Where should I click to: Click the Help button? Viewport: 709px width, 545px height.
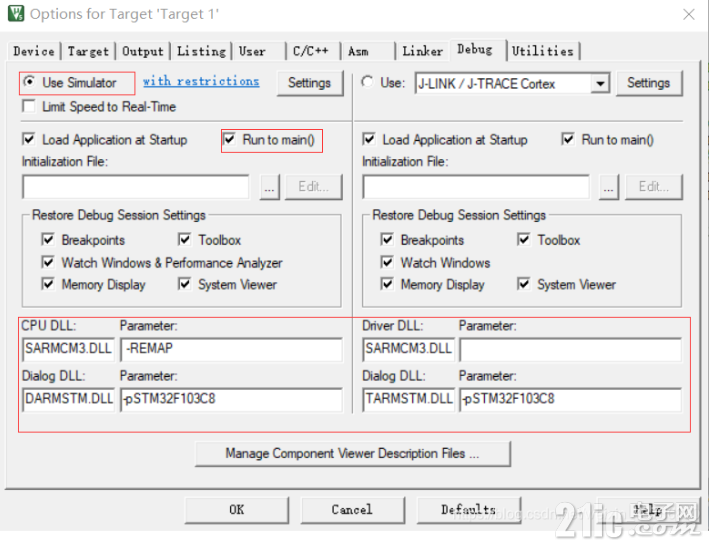click(x=648, y=510)
